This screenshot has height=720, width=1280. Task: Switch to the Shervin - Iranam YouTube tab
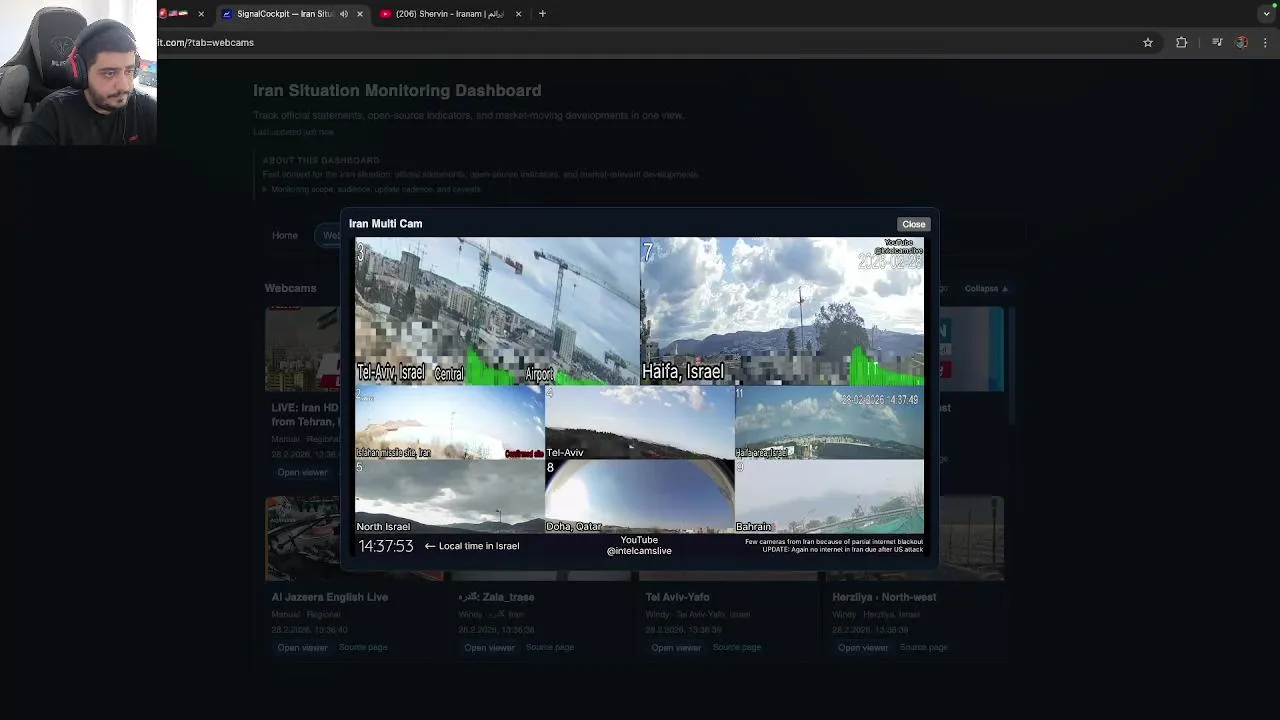pos(448,14)
